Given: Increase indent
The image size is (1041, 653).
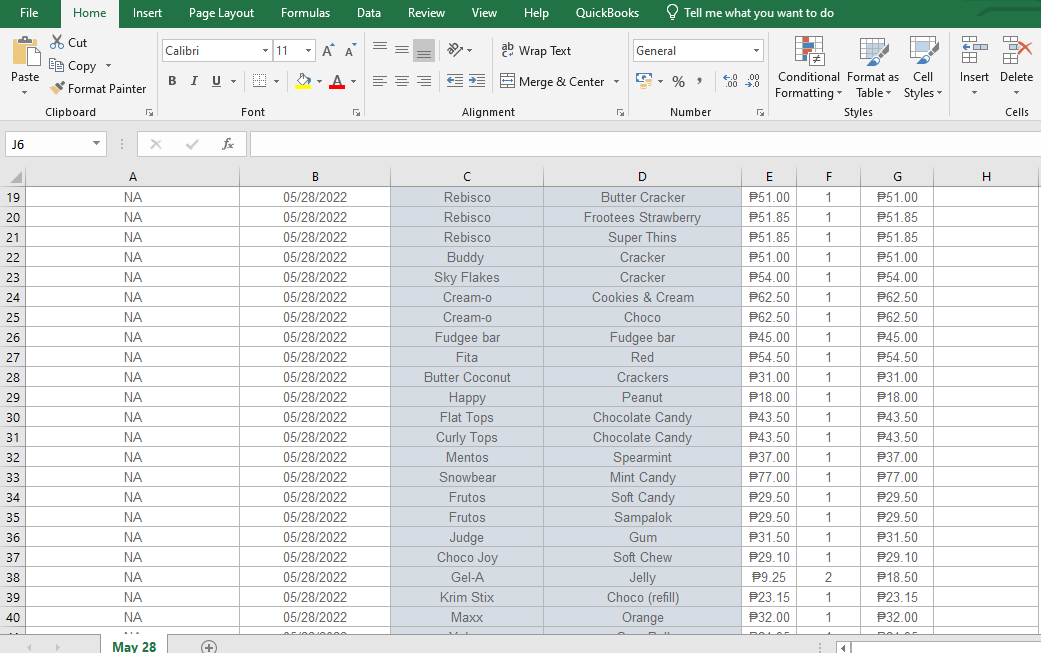Looking at the screenshot, I should pos(477,81).
